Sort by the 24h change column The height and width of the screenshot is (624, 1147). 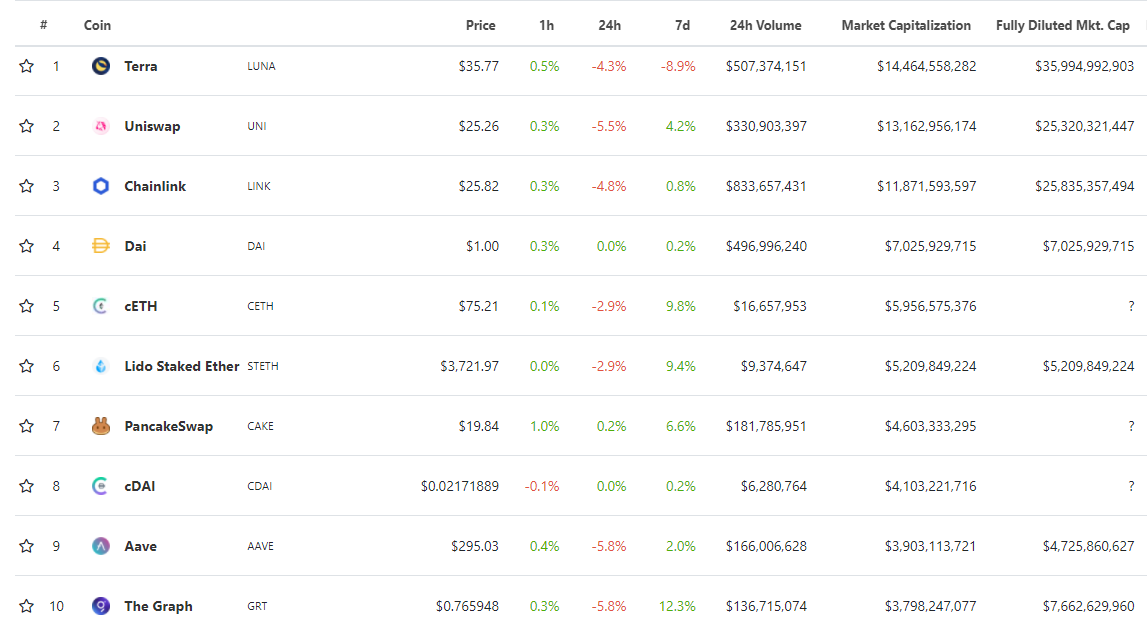pyautogui.click(x=609, y=25)
